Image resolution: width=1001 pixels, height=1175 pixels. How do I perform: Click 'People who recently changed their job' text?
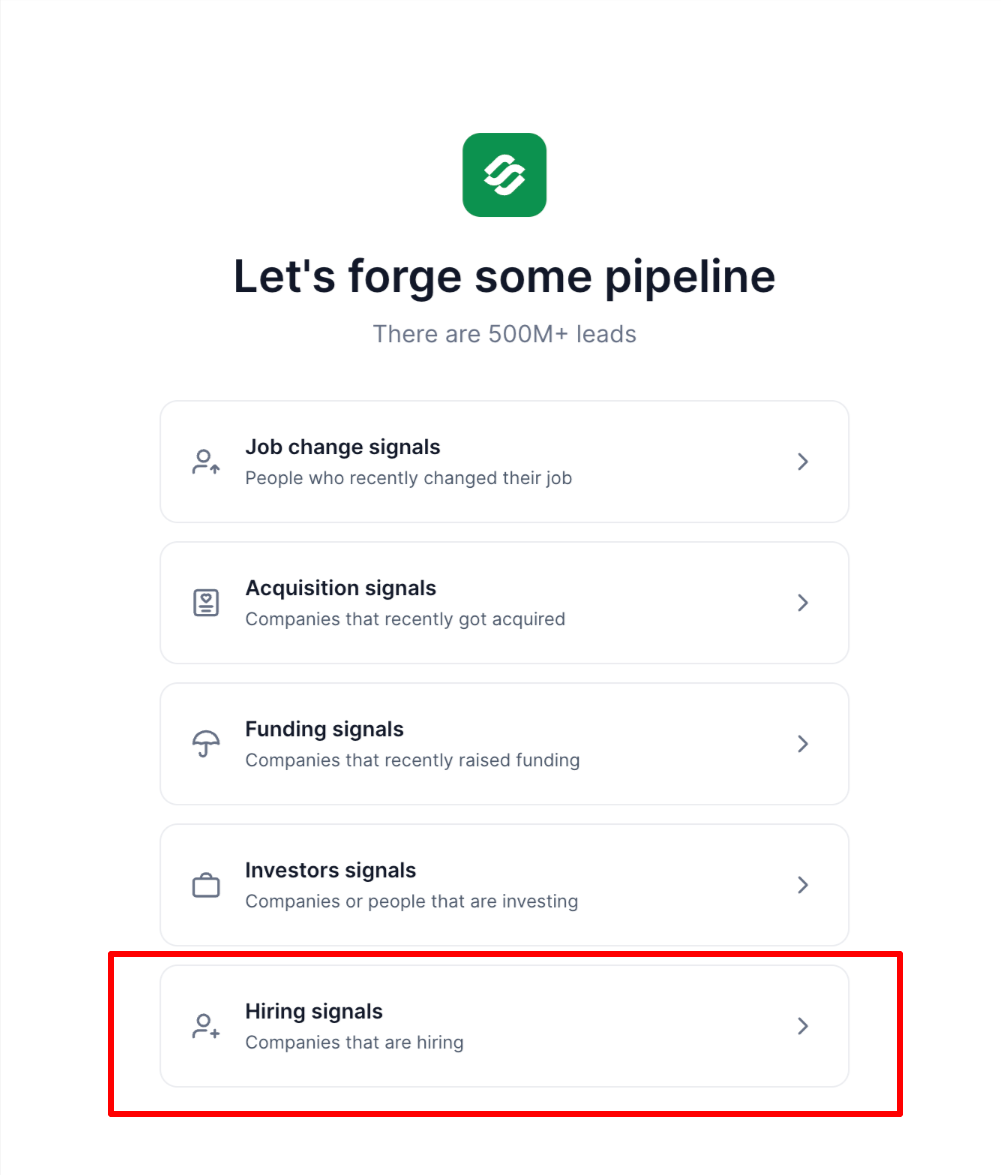408,478
